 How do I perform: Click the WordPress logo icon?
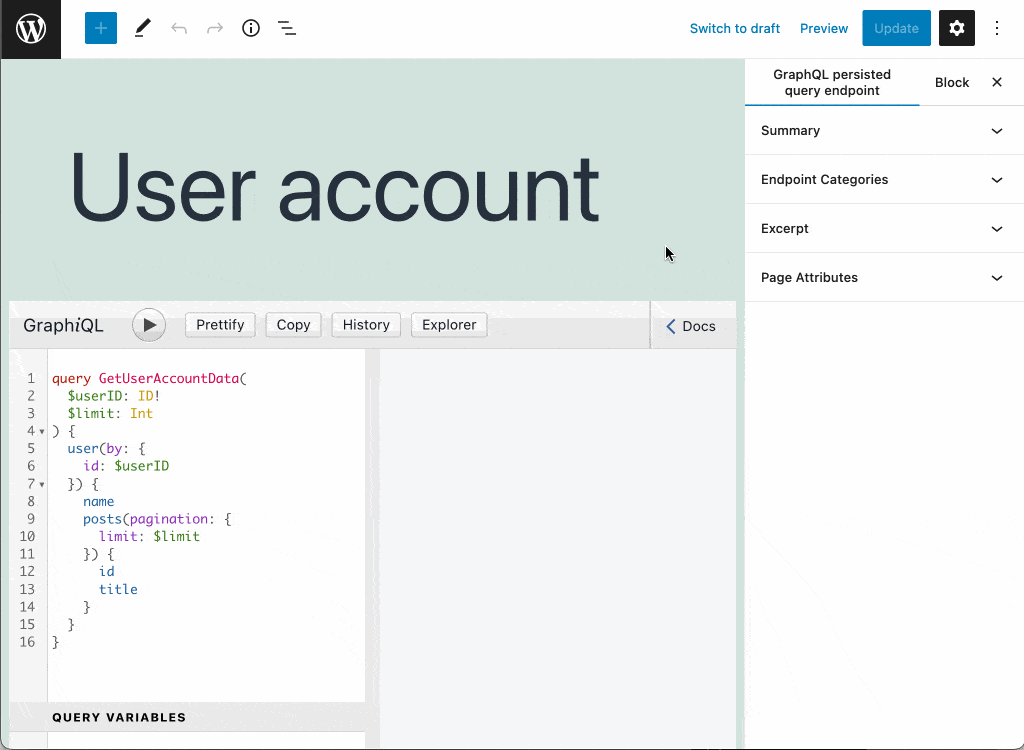click(31, 29)
